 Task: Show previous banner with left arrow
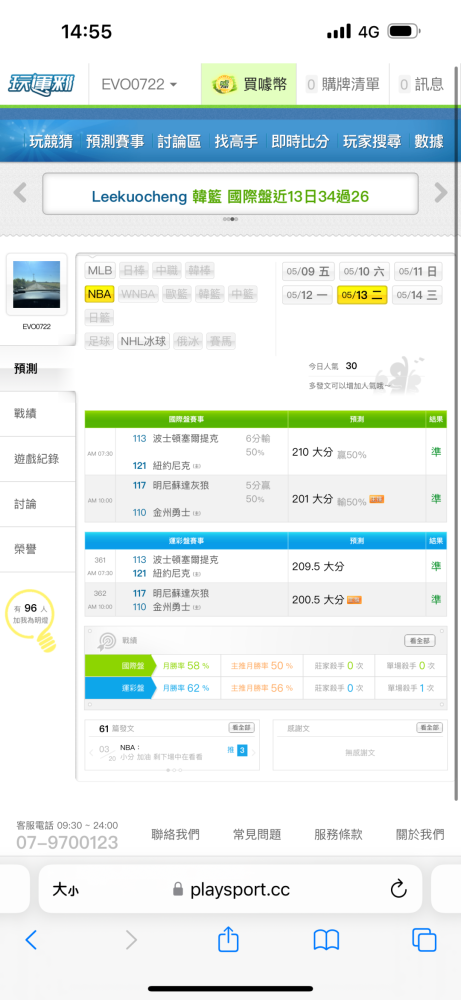click(x=20, y=192)
